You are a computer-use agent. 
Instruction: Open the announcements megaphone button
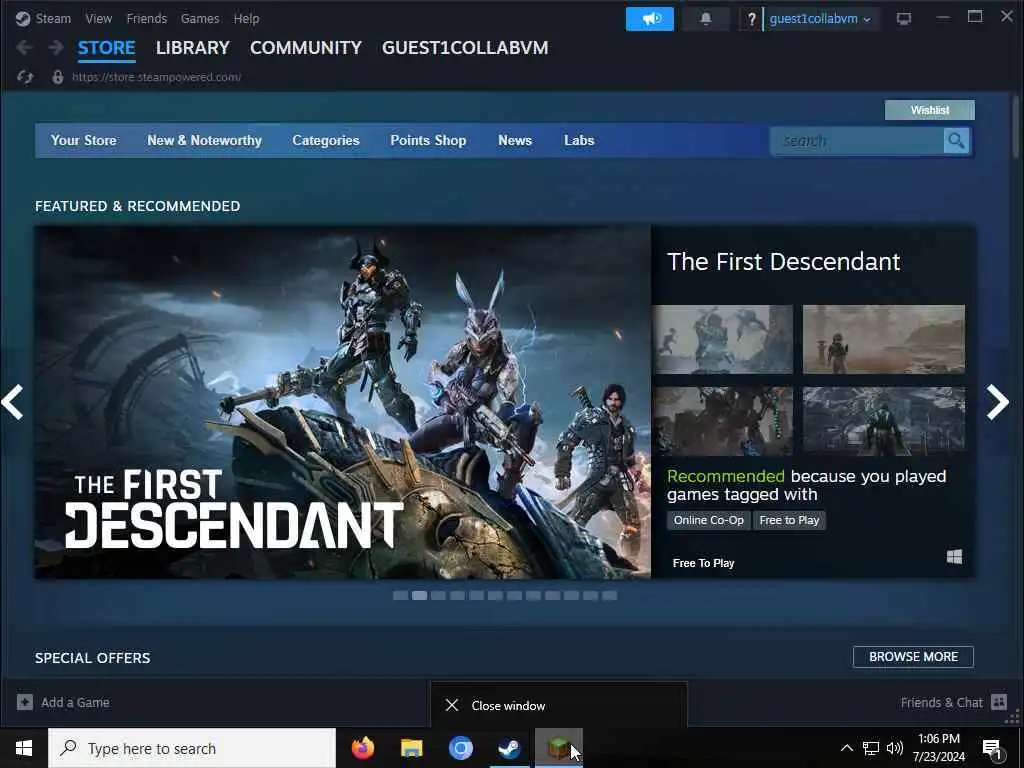pos(650,19)
